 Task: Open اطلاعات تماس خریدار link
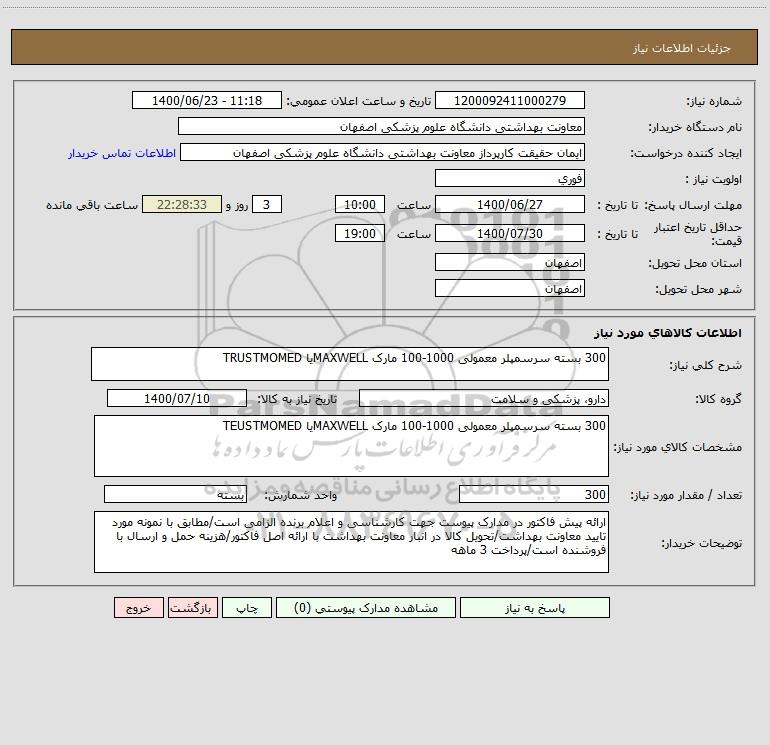(122, 153)
